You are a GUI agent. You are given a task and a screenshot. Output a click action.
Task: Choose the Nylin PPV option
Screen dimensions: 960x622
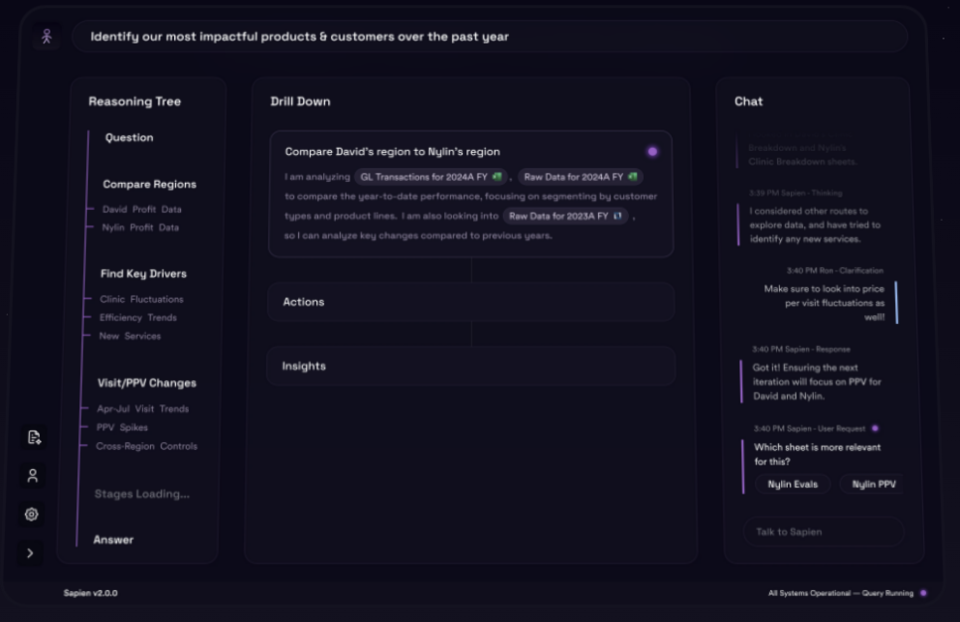pos(873,484)
